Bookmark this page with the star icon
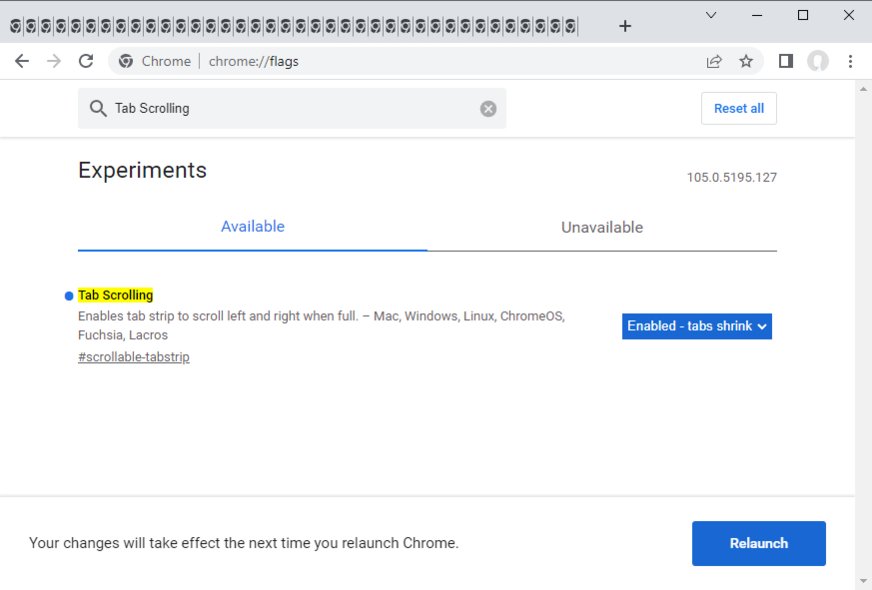872x590 pixels. point(746,61)
